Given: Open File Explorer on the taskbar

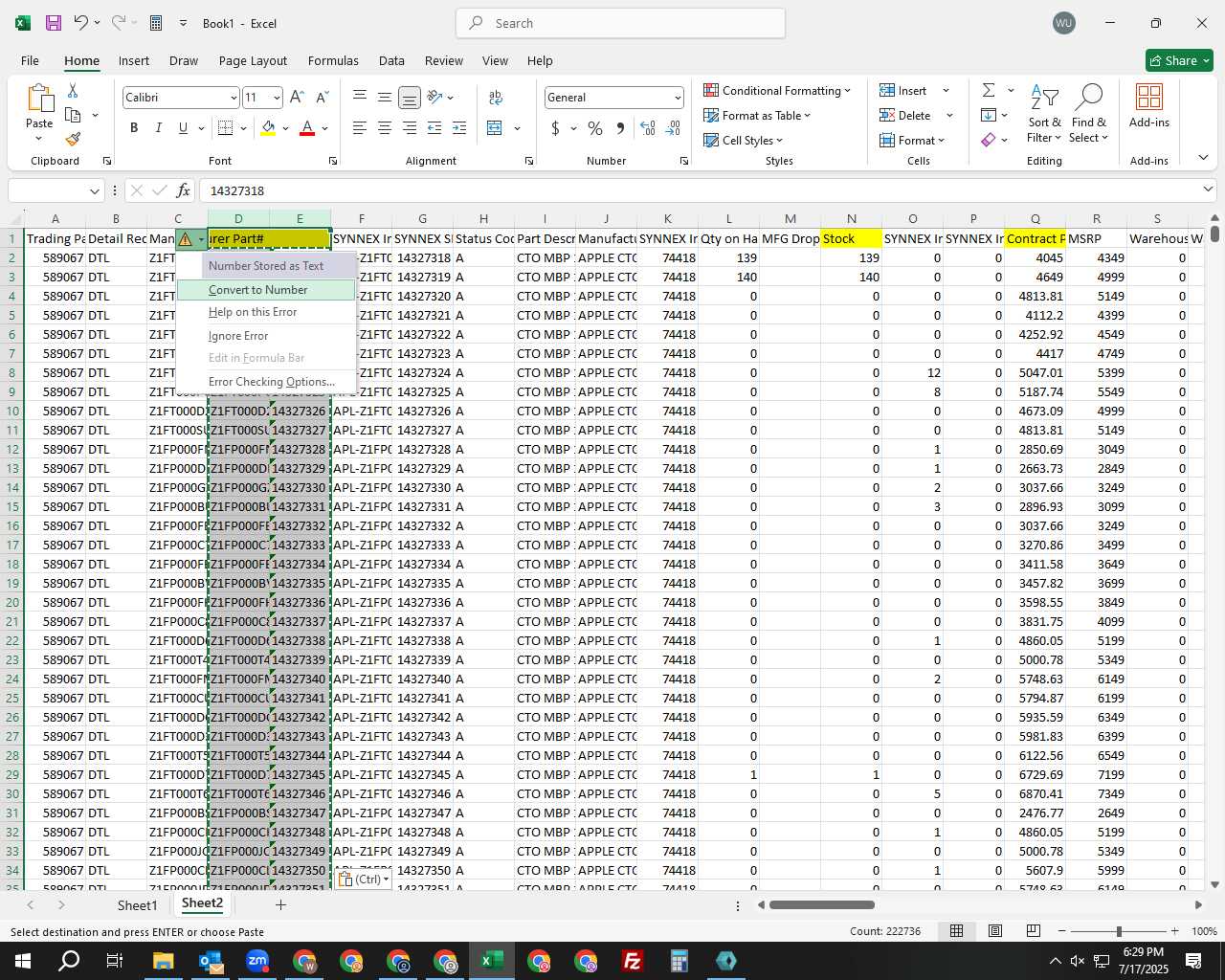Looking at the screenshot, I should pyautogui.click(x=163, y=961).
